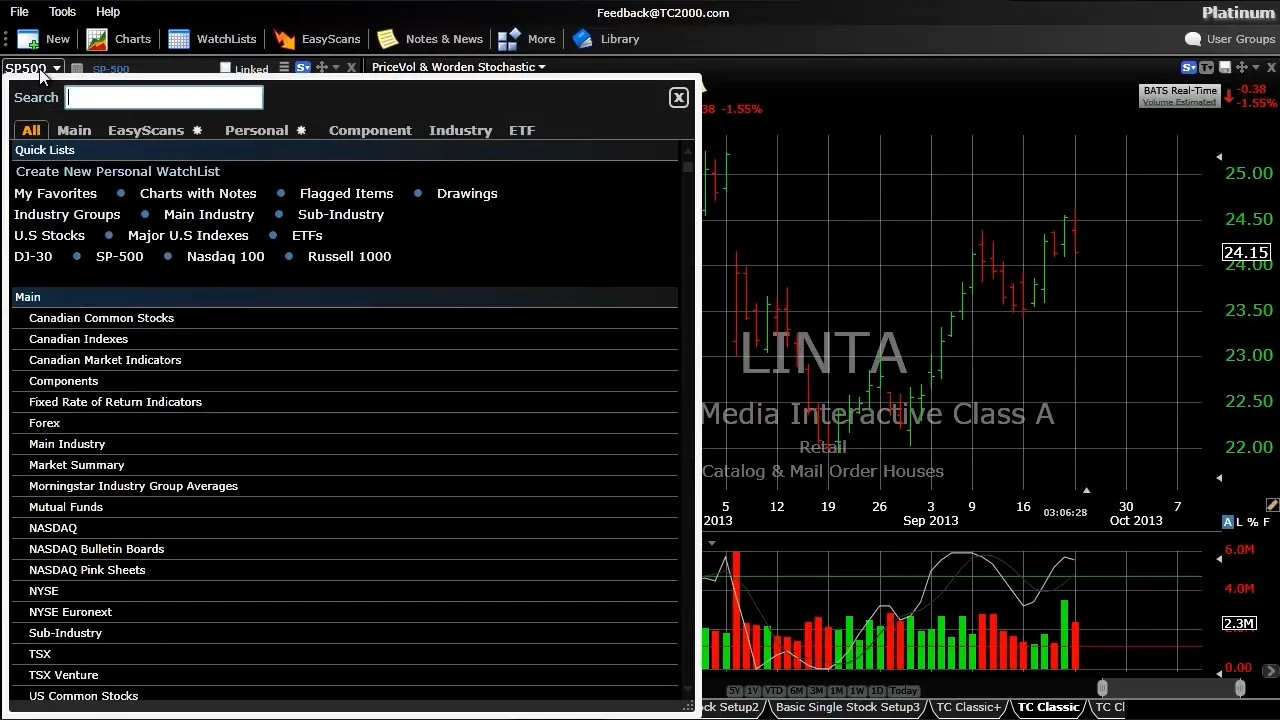The width and height of the screenshot is (1280, 720).
Task: Select the ETF filter tab
Action: coord(522,130)
